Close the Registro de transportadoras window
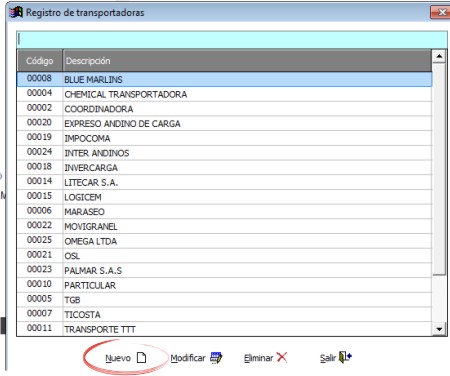This screenshot has height=376, width=450. (441, 13)
